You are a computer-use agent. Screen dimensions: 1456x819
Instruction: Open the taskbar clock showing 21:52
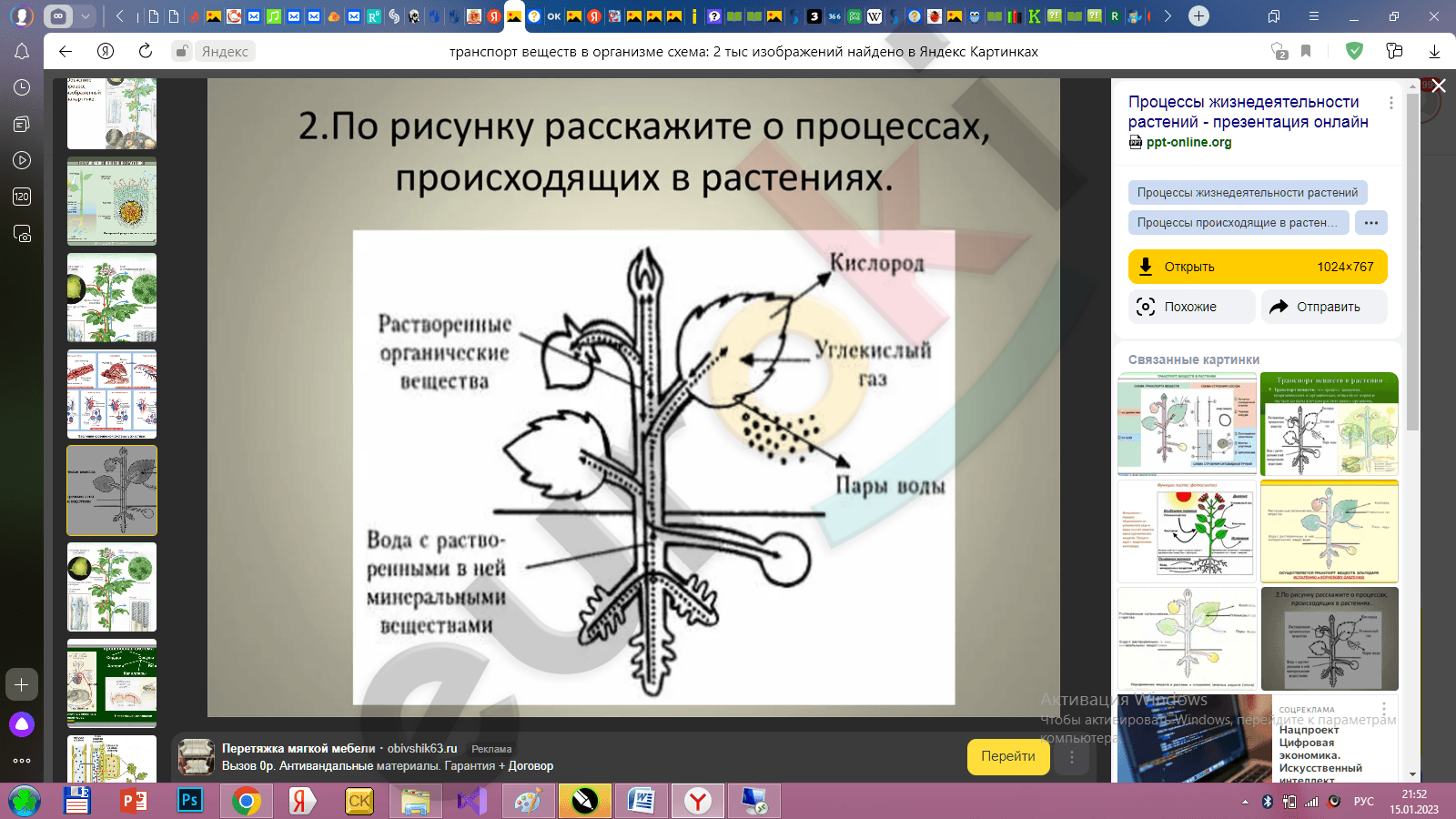[1414, 802]
